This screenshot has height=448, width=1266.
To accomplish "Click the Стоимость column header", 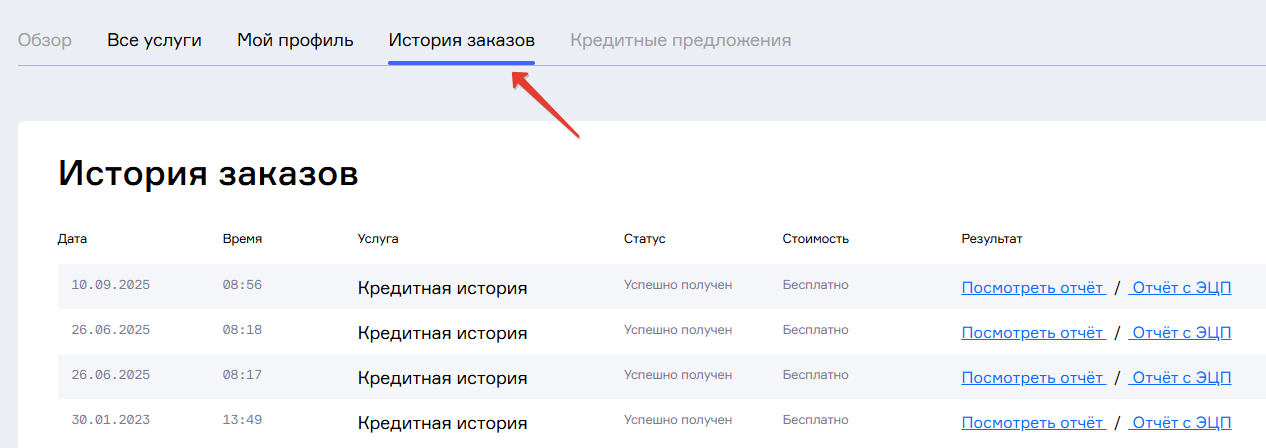I will click(816, 239).
